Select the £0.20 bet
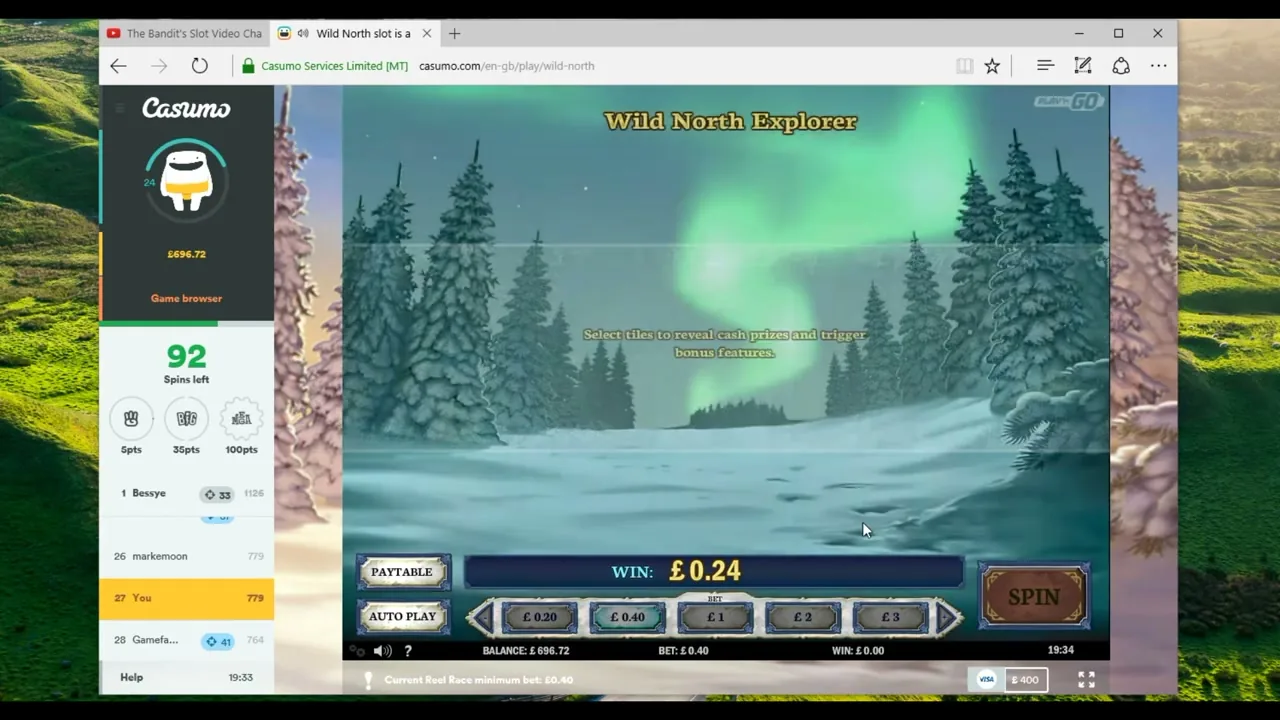The width and height of the screenshot is (1280, 720). click(540, 617)
